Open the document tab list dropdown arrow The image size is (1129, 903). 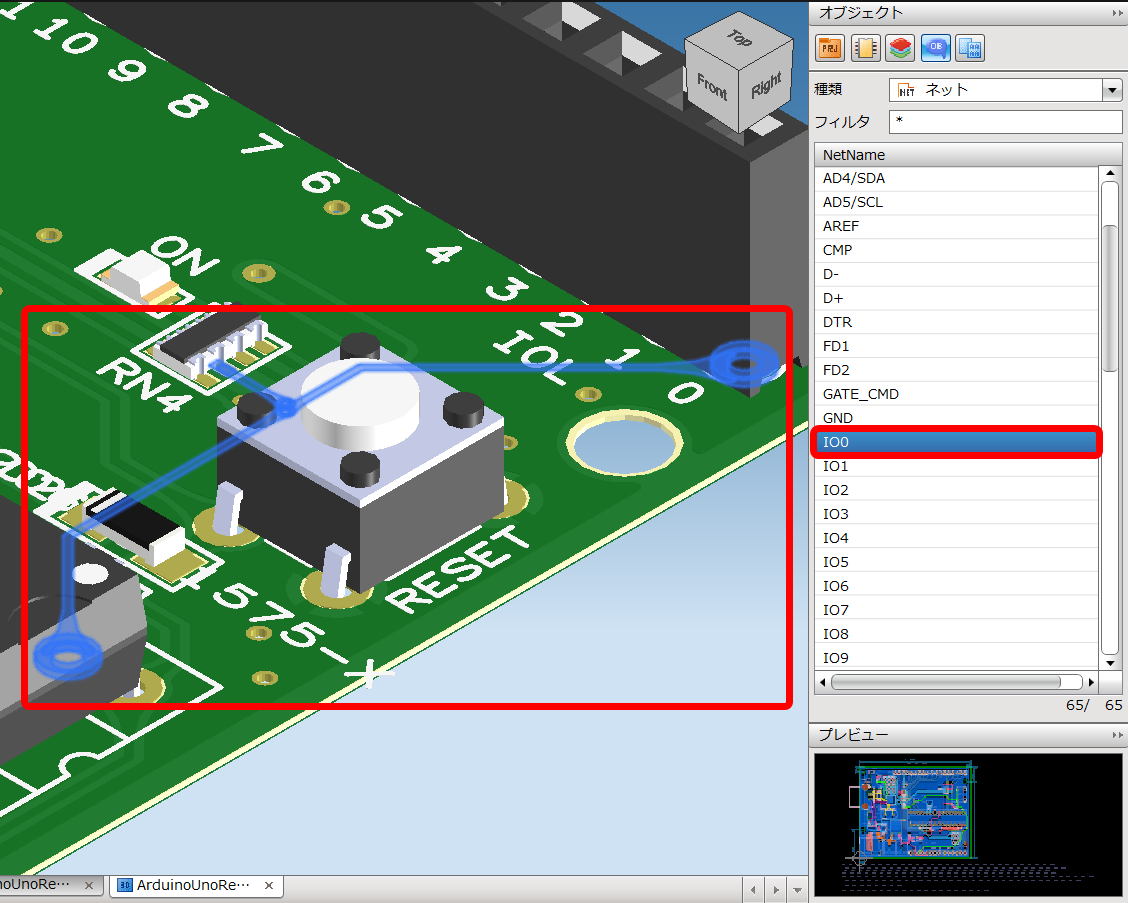(x=797, y=888)
